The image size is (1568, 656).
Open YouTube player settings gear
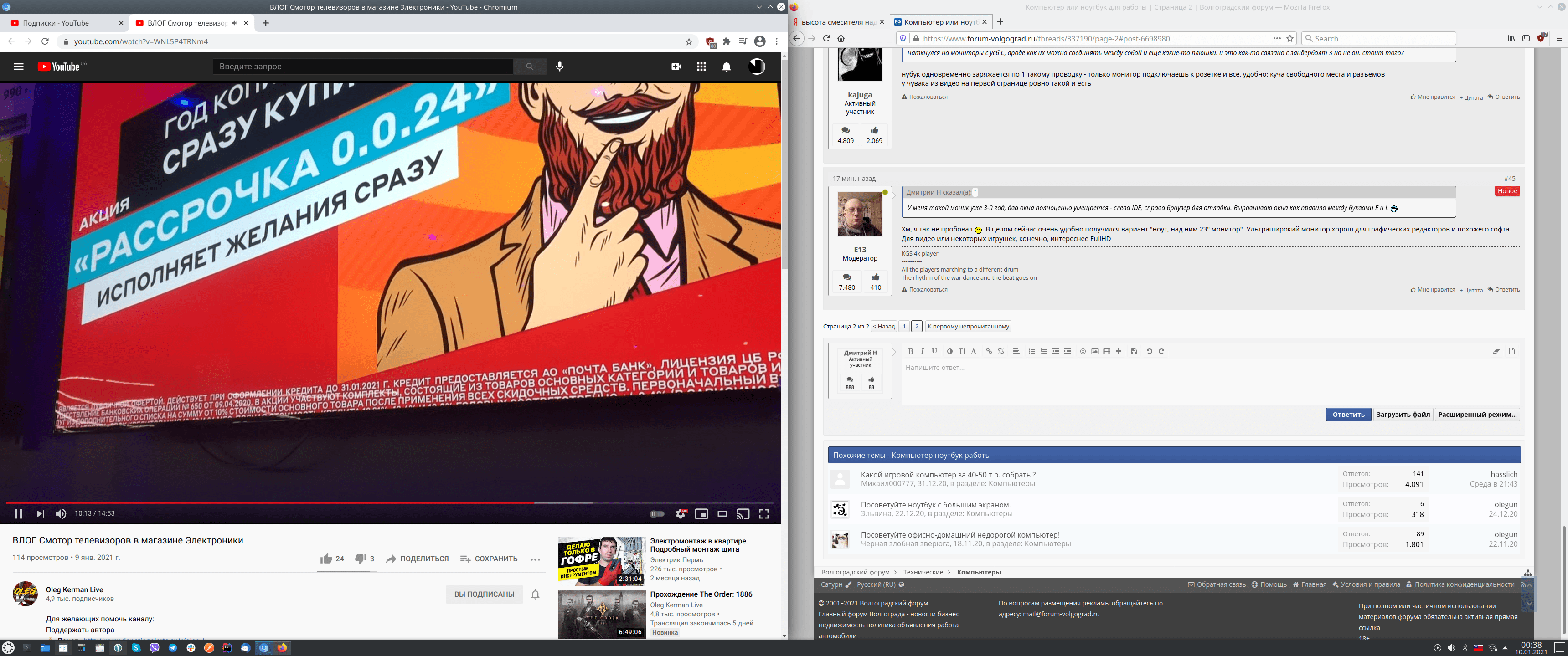tap(681, 514)
